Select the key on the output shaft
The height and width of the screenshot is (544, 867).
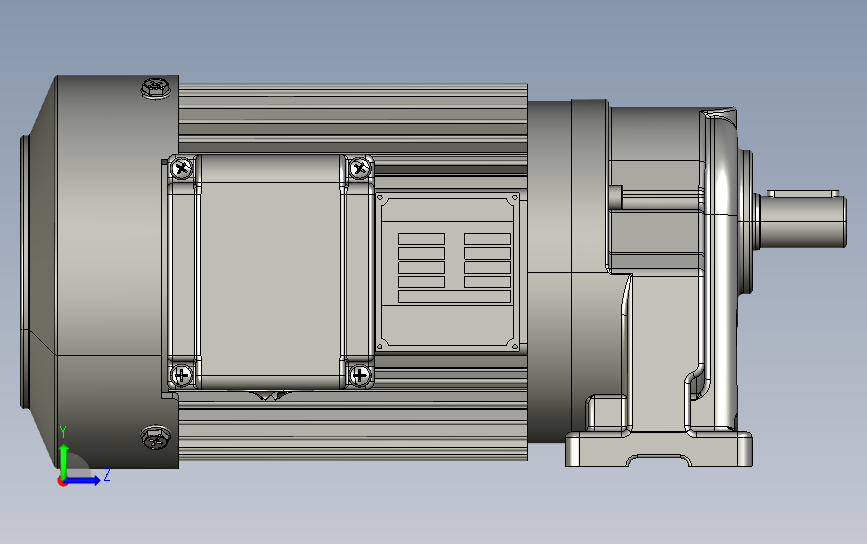tap(803, 193)
